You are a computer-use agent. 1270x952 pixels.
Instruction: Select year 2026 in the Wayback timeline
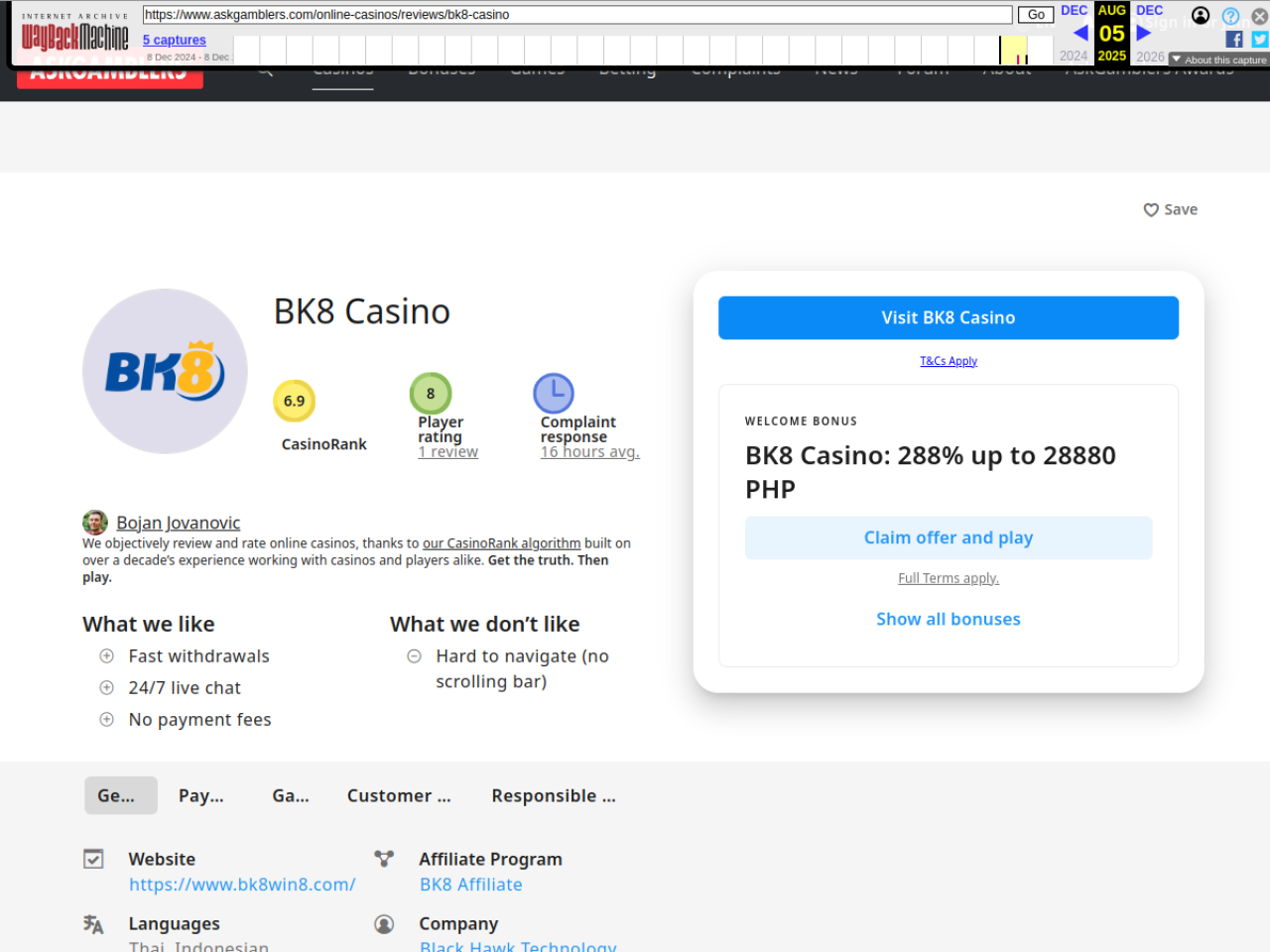click(1151, 57)
